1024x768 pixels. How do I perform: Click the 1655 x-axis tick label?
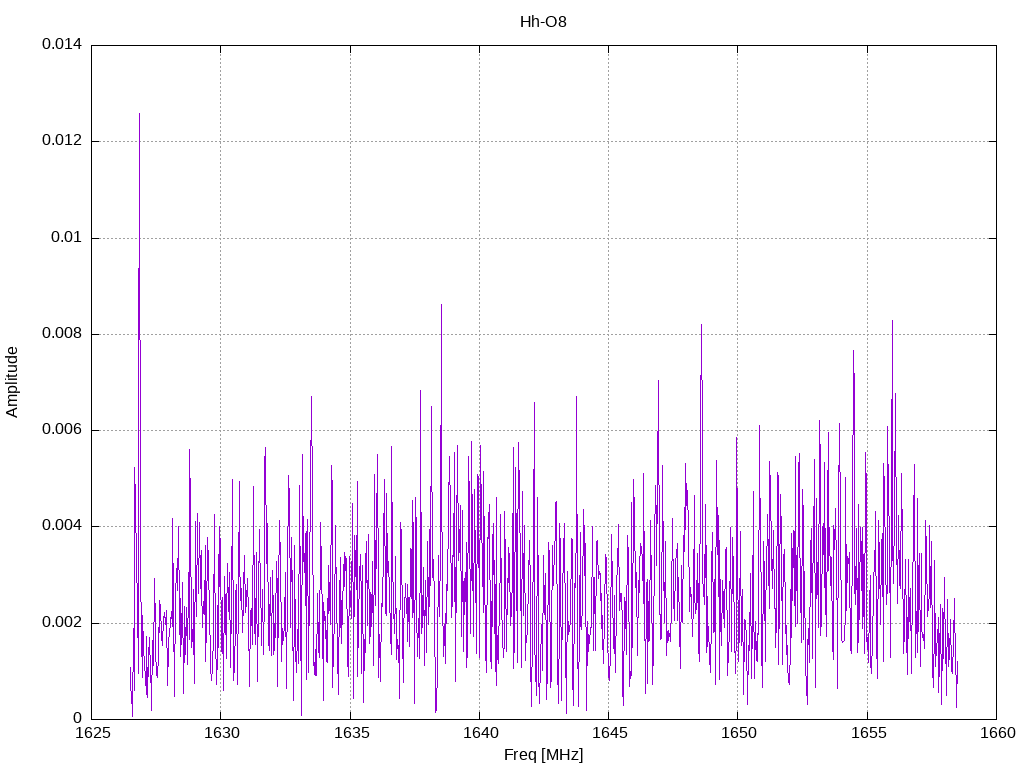[867, 733]
